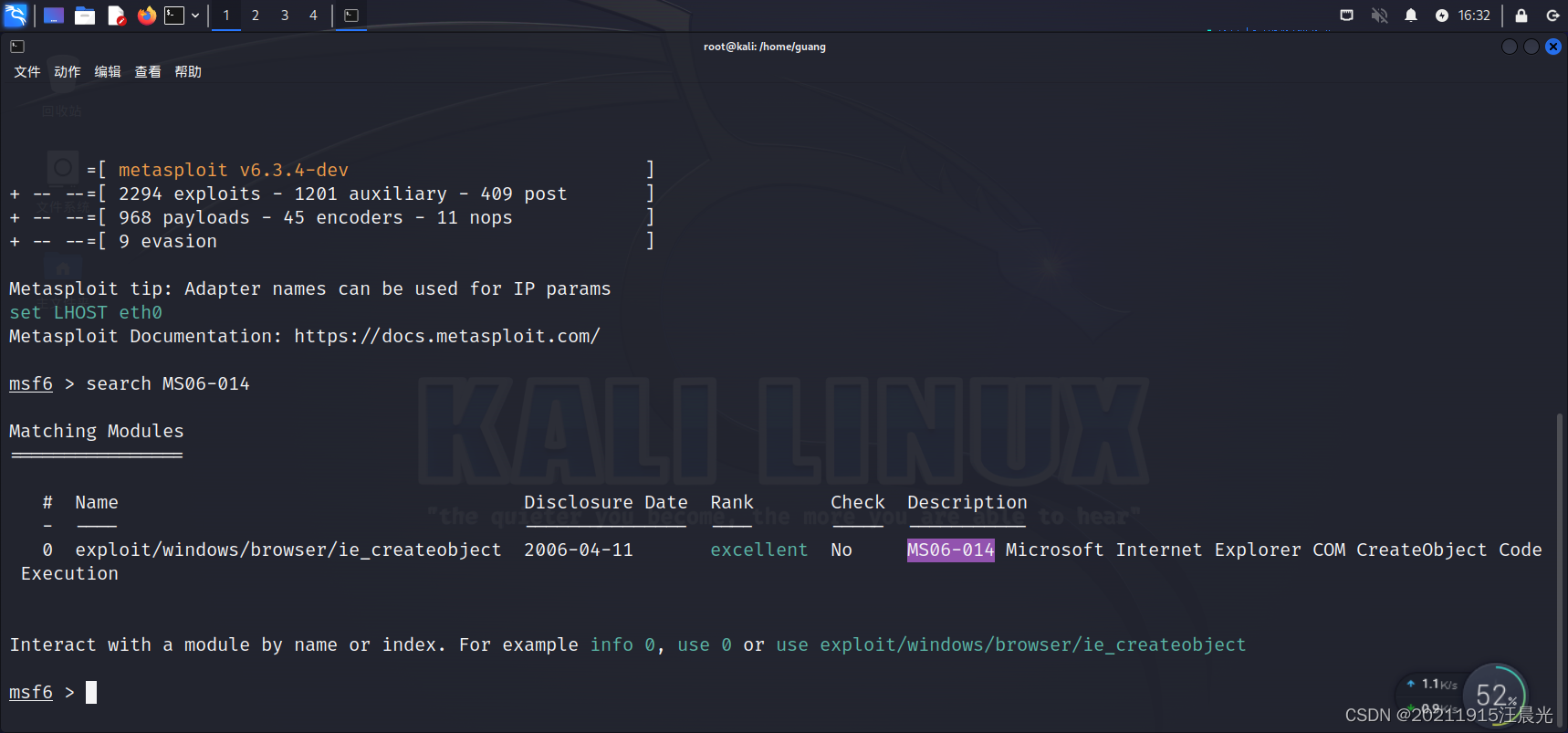Screen dimensions: 1568x733
Task: Lock the screen with padlock icon
Action: point(1521,16)
